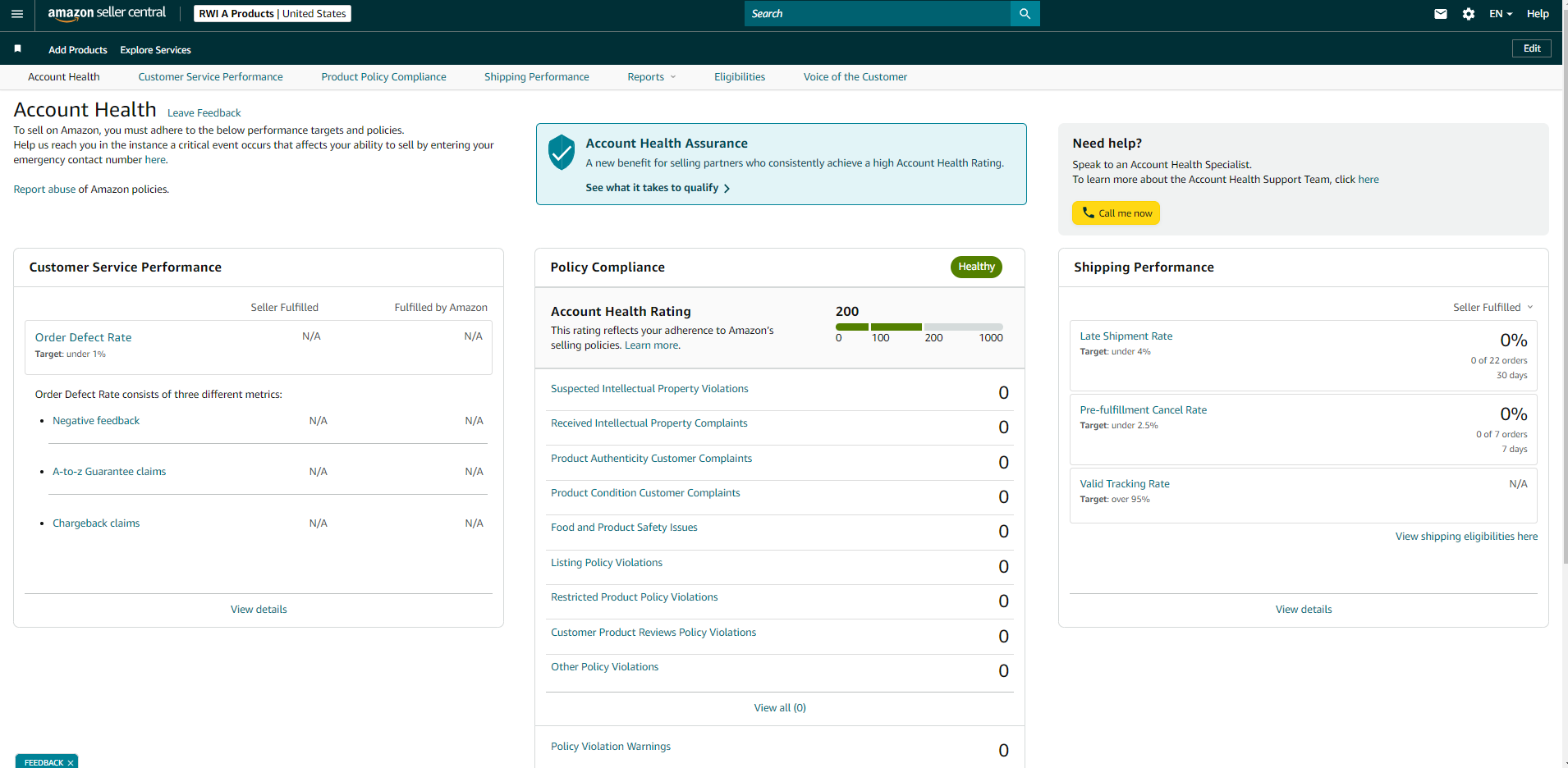
Task: Open the Valid Tracking Rate metric
Action: coord(1125,484)
